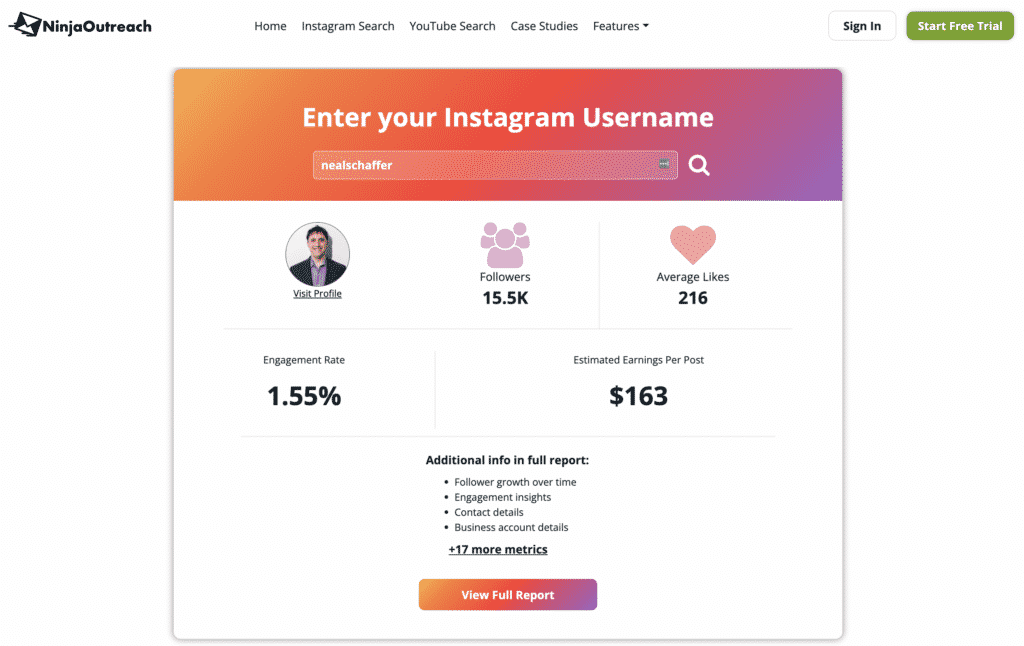Click the magnifying glass search icon
This screenshot has height=646, width=1024.
[698, 165]
